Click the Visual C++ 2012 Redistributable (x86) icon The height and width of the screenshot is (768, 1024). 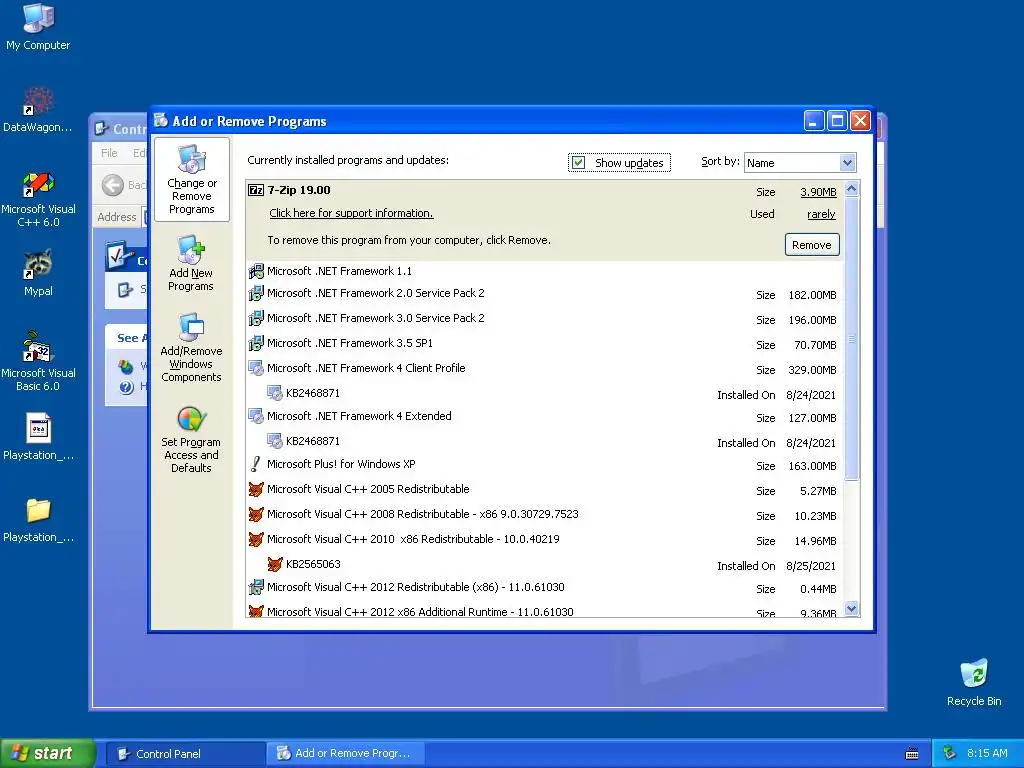[x=256, y=587]
